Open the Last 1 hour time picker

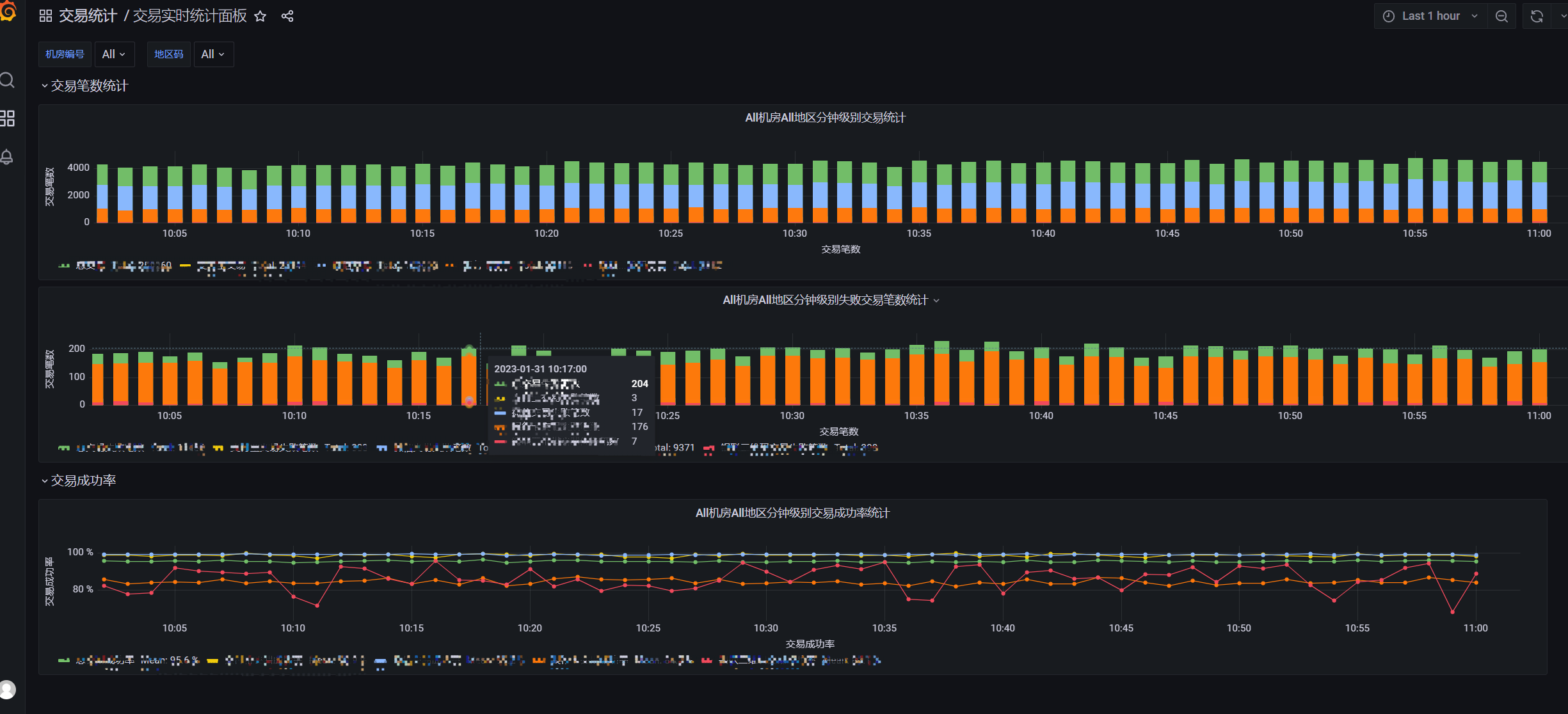click(x=1430, y=16)
